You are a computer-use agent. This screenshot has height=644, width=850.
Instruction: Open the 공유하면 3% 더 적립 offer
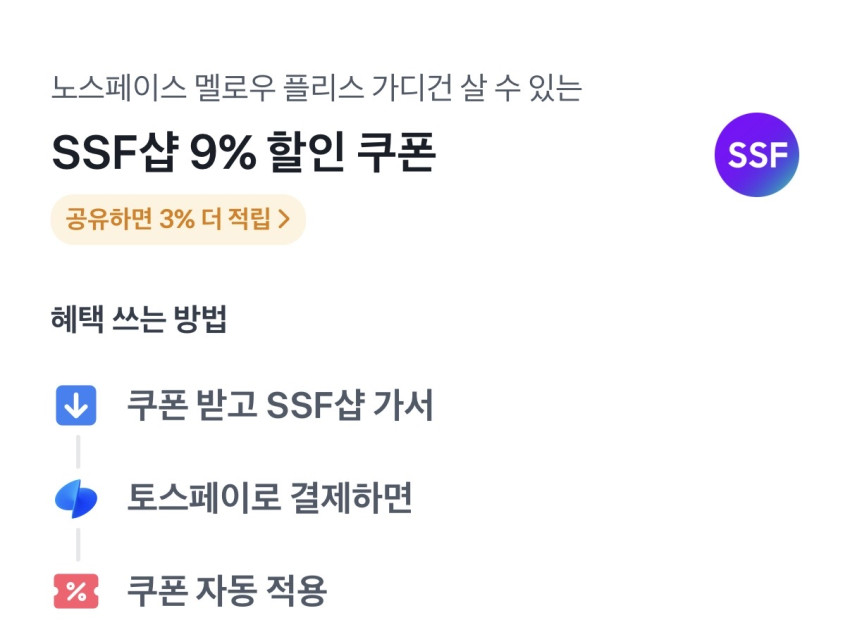(x=177, y=220)
